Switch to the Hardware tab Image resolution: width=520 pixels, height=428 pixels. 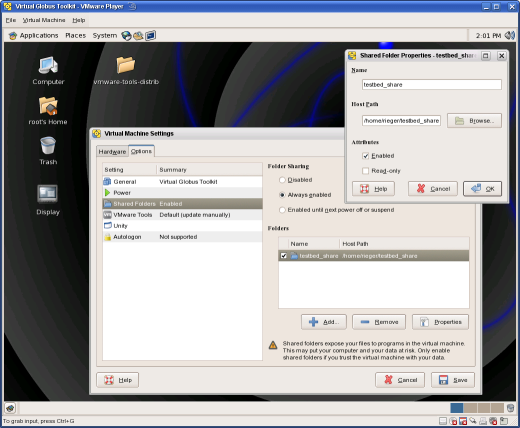pyautogui.click(x=112, y=152)
